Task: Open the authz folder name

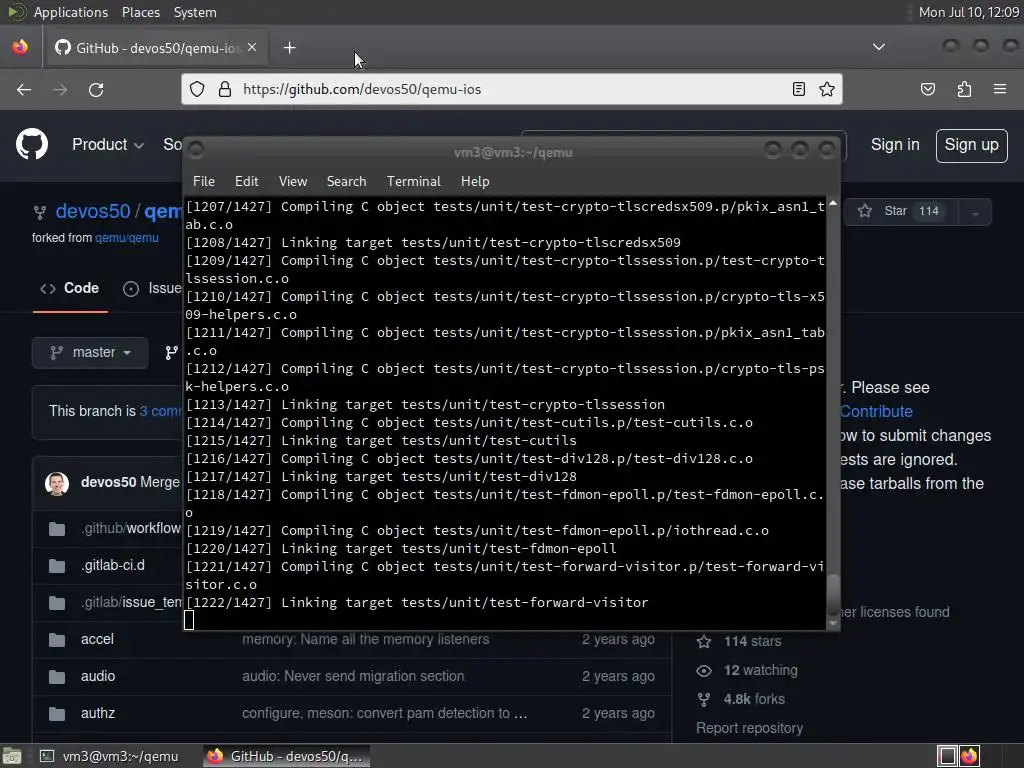Action: [98, 713]
